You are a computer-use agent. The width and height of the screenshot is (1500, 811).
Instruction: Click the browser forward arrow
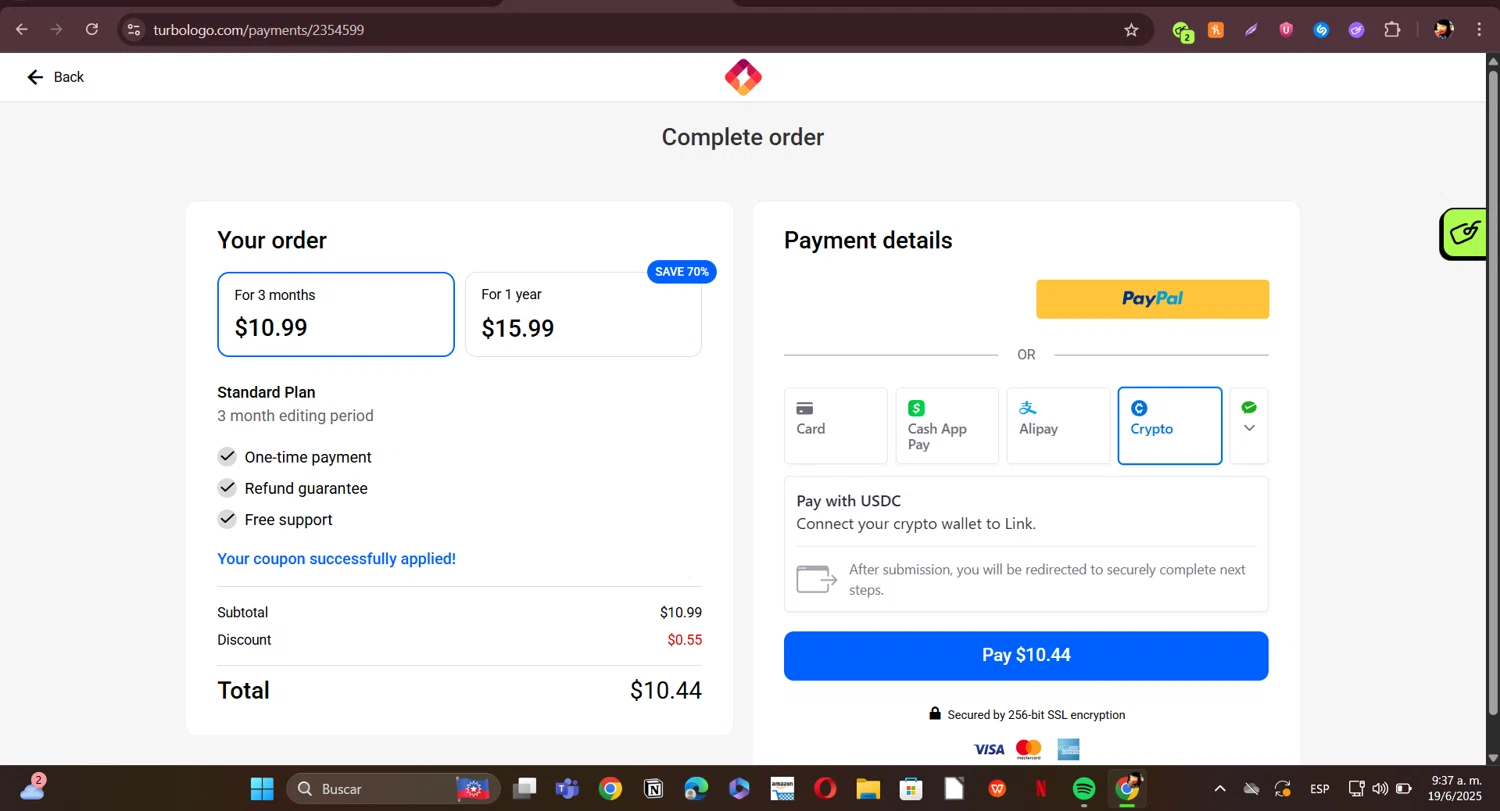[57, 30]
